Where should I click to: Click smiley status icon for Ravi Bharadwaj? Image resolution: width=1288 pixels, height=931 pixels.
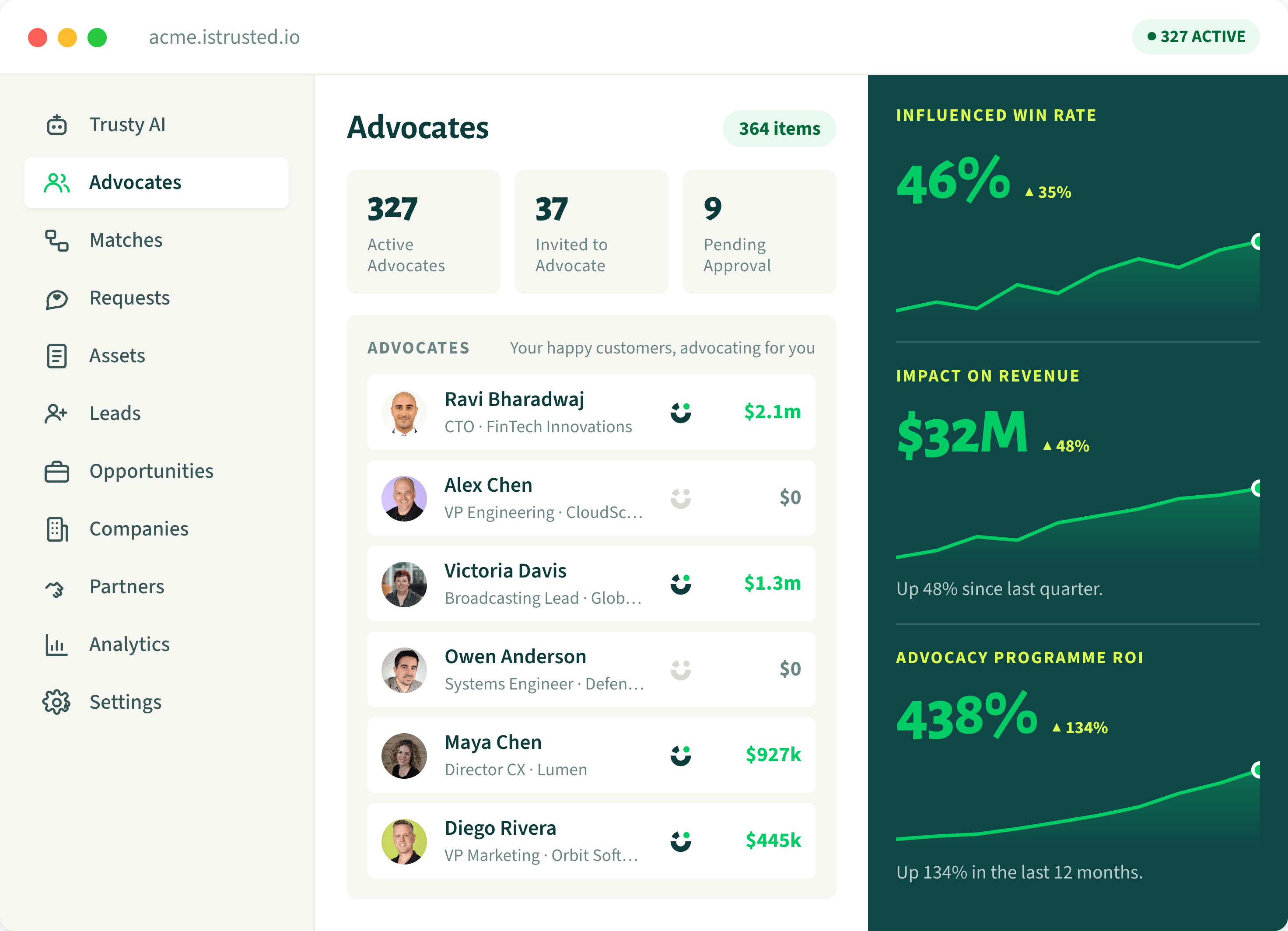(x=680, y=413)
